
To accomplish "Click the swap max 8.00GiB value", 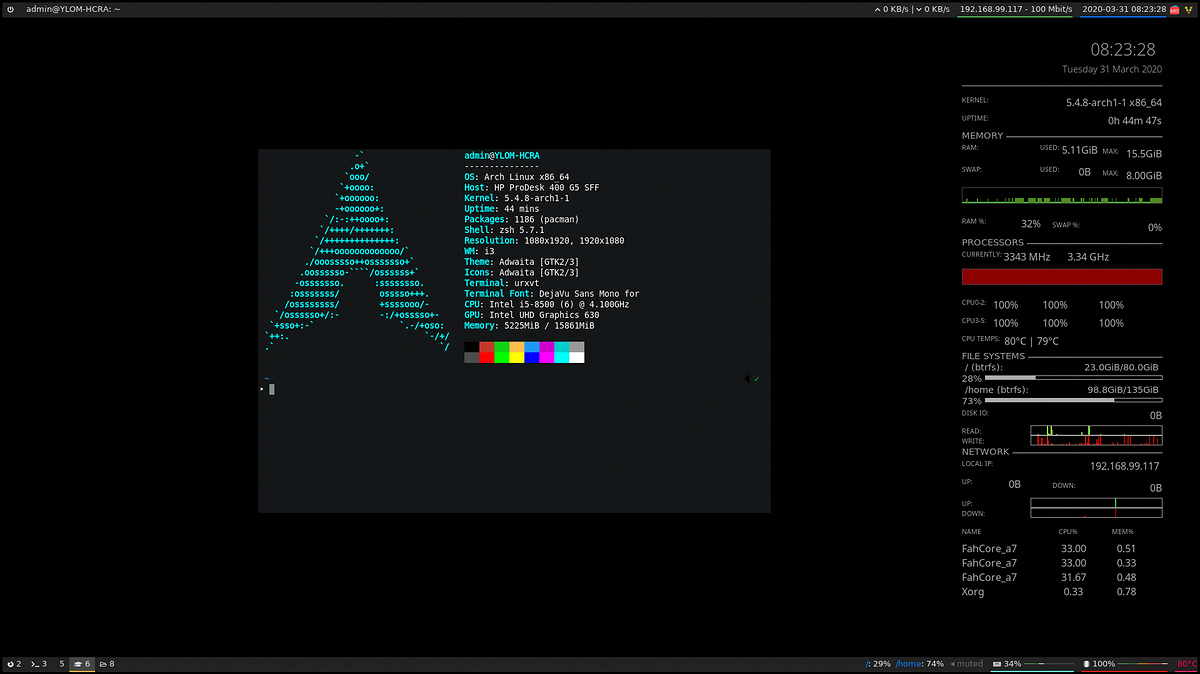I will tap(1143, 175).
